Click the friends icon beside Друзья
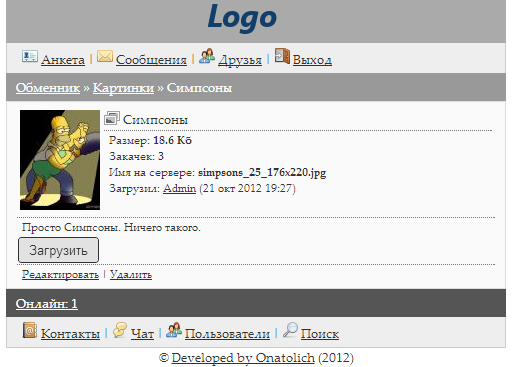Screen dimensions: 514x367 coord(207,56)
